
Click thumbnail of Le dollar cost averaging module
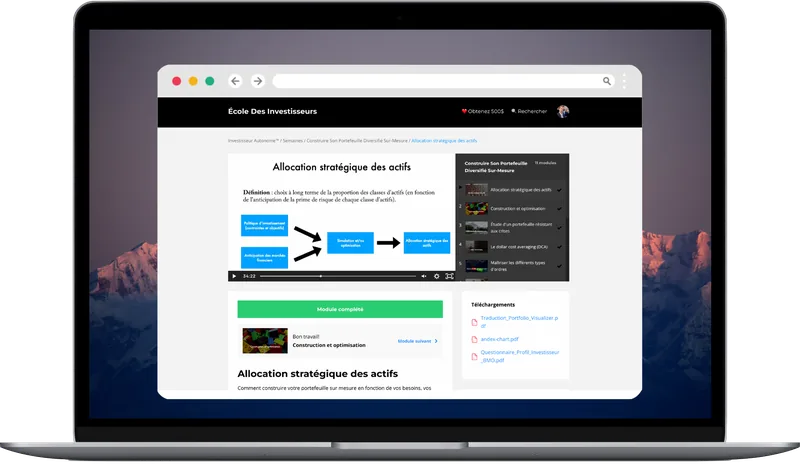click(476, 247)
